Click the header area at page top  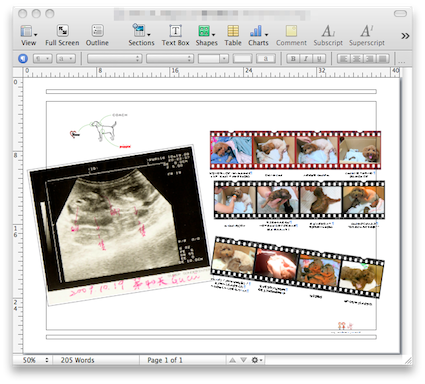(211, 91)
